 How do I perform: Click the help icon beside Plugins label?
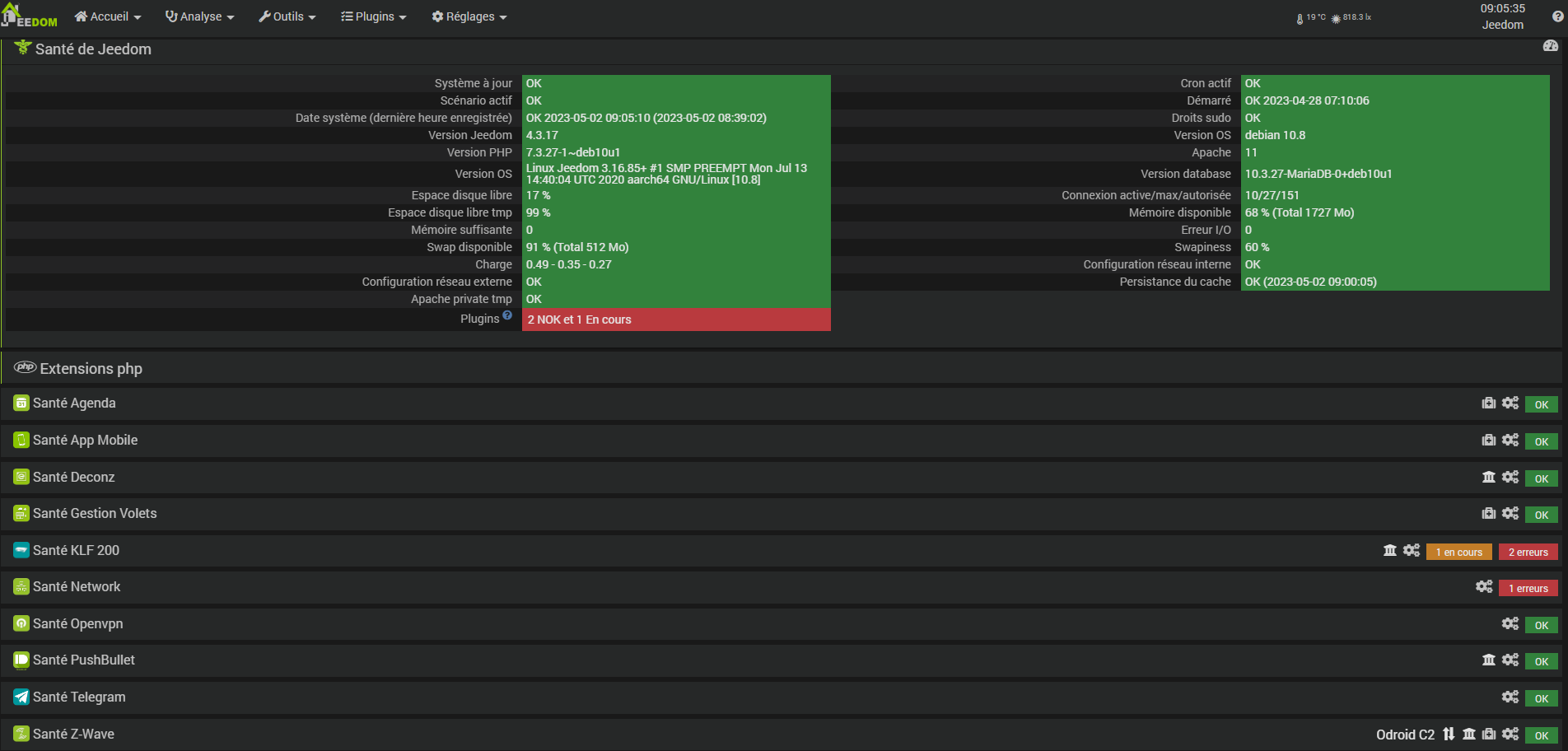(x=507, y=315)
